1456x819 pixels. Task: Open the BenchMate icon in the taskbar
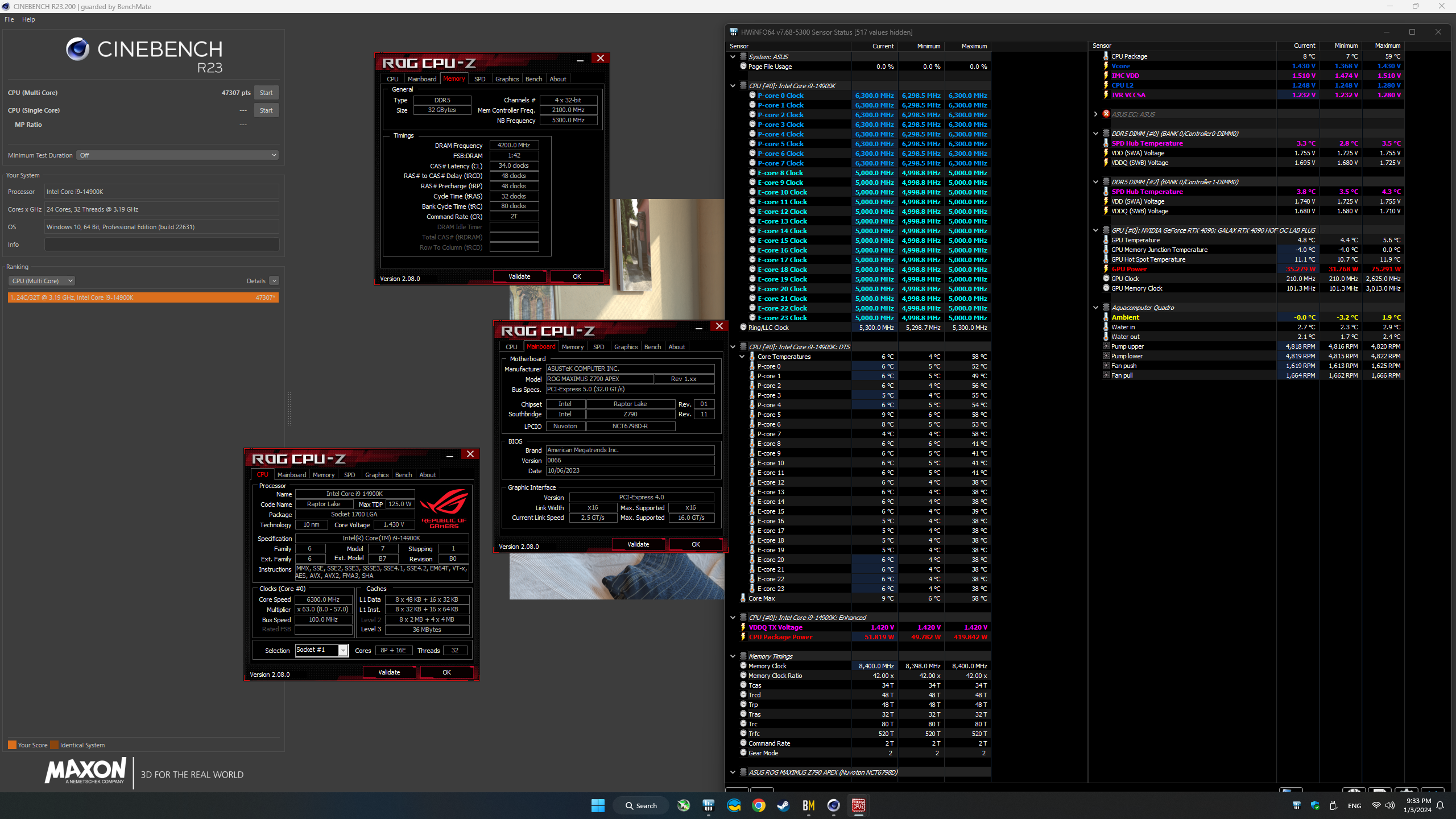(808, 805)
